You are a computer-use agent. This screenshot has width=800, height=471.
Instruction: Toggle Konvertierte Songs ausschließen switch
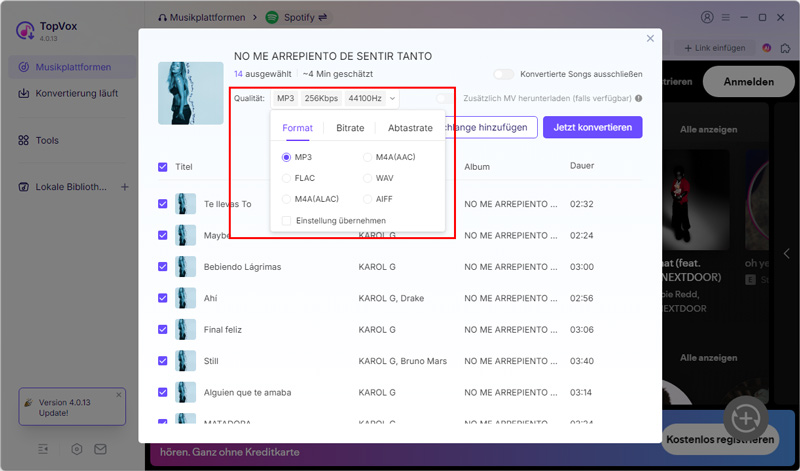tap(504, 74)
